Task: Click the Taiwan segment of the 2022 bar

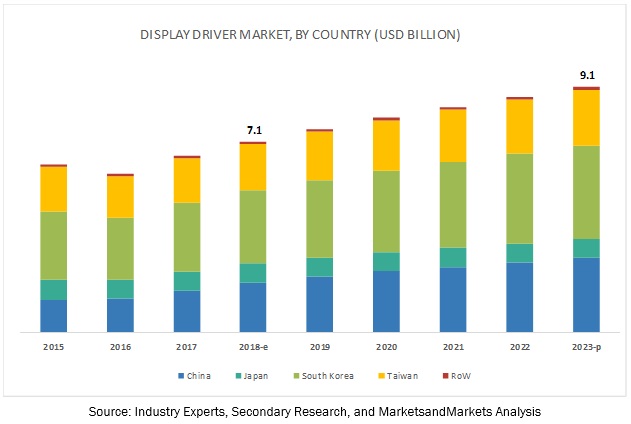Action: coord(519,127)
